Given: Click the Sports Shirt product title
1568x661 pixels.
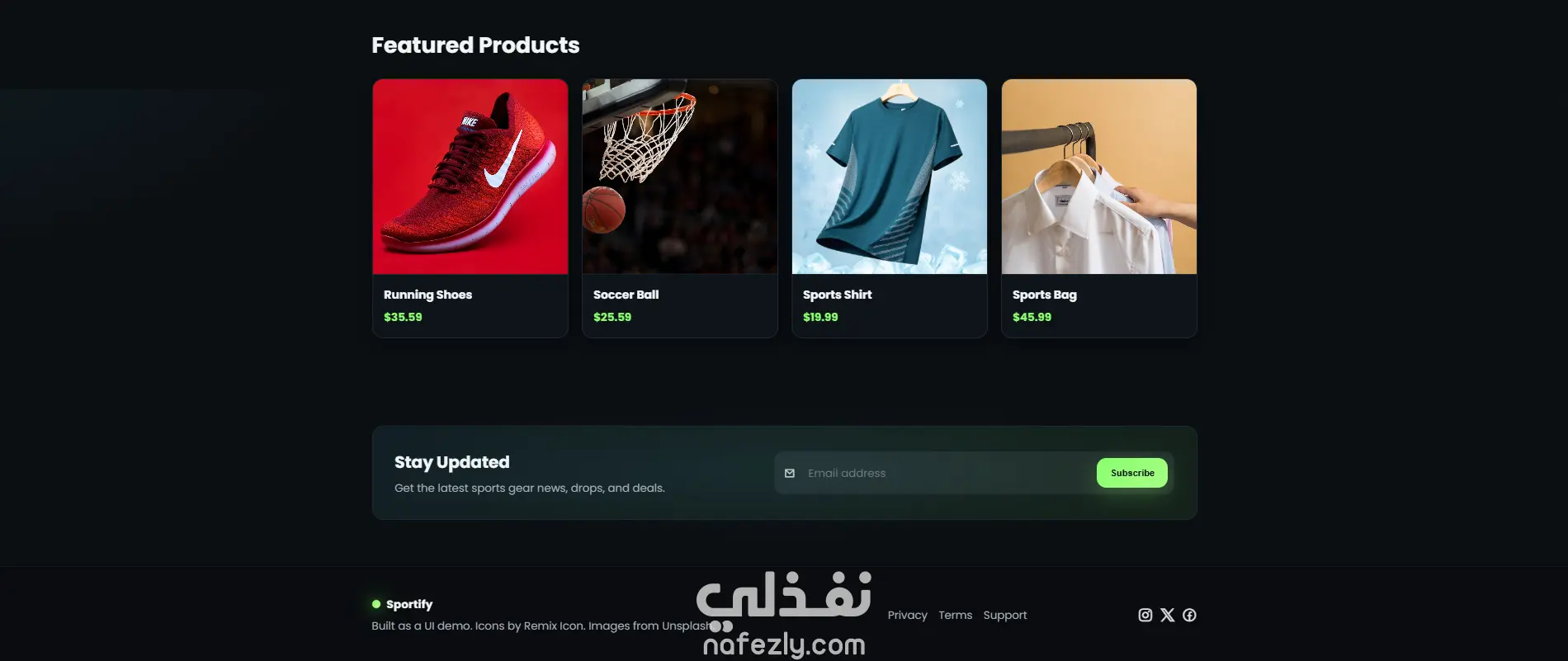Looking at the screenshot, I should (837, 295).
